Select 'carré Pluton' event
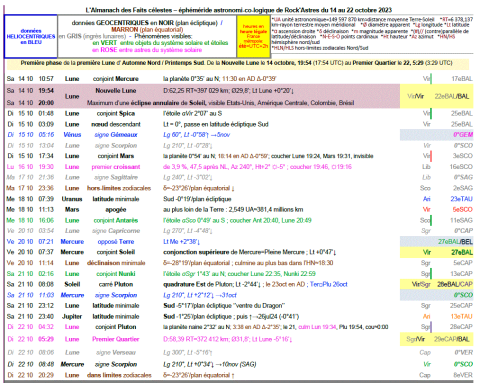 point(116,284)
